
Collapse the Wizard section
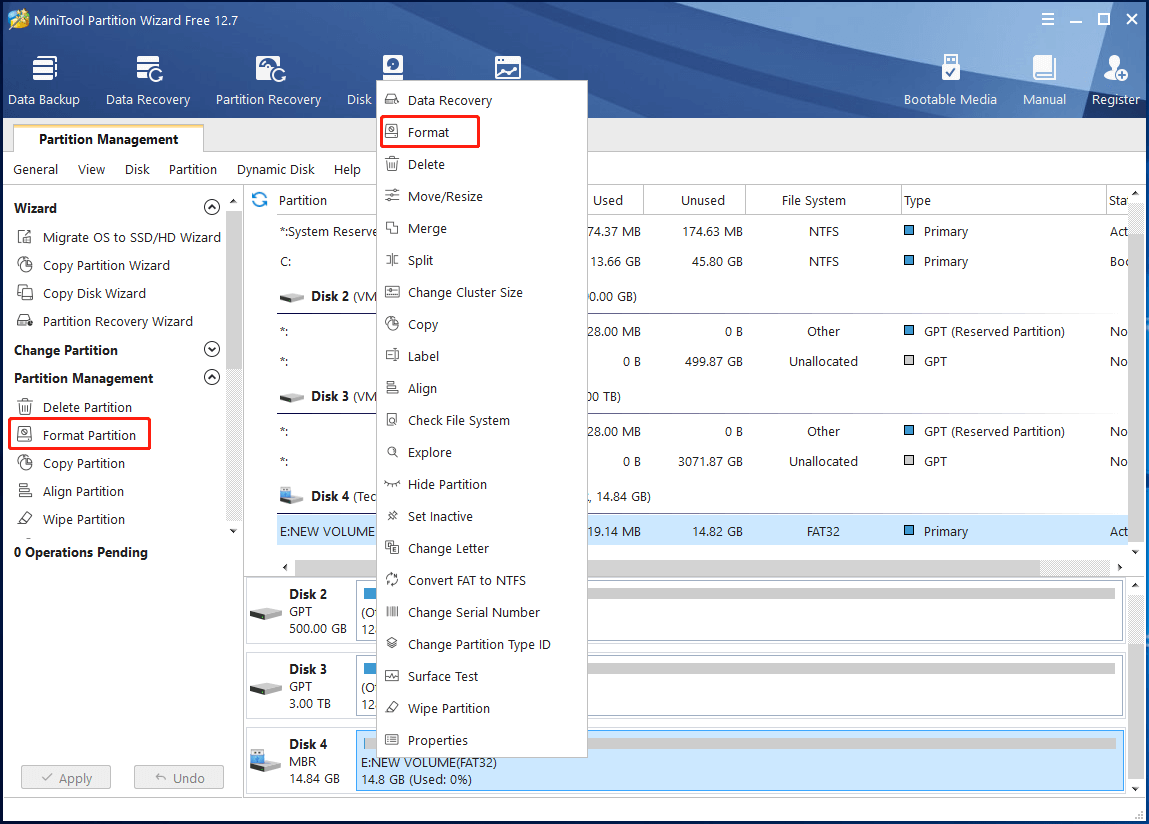(x=212, y=207)
